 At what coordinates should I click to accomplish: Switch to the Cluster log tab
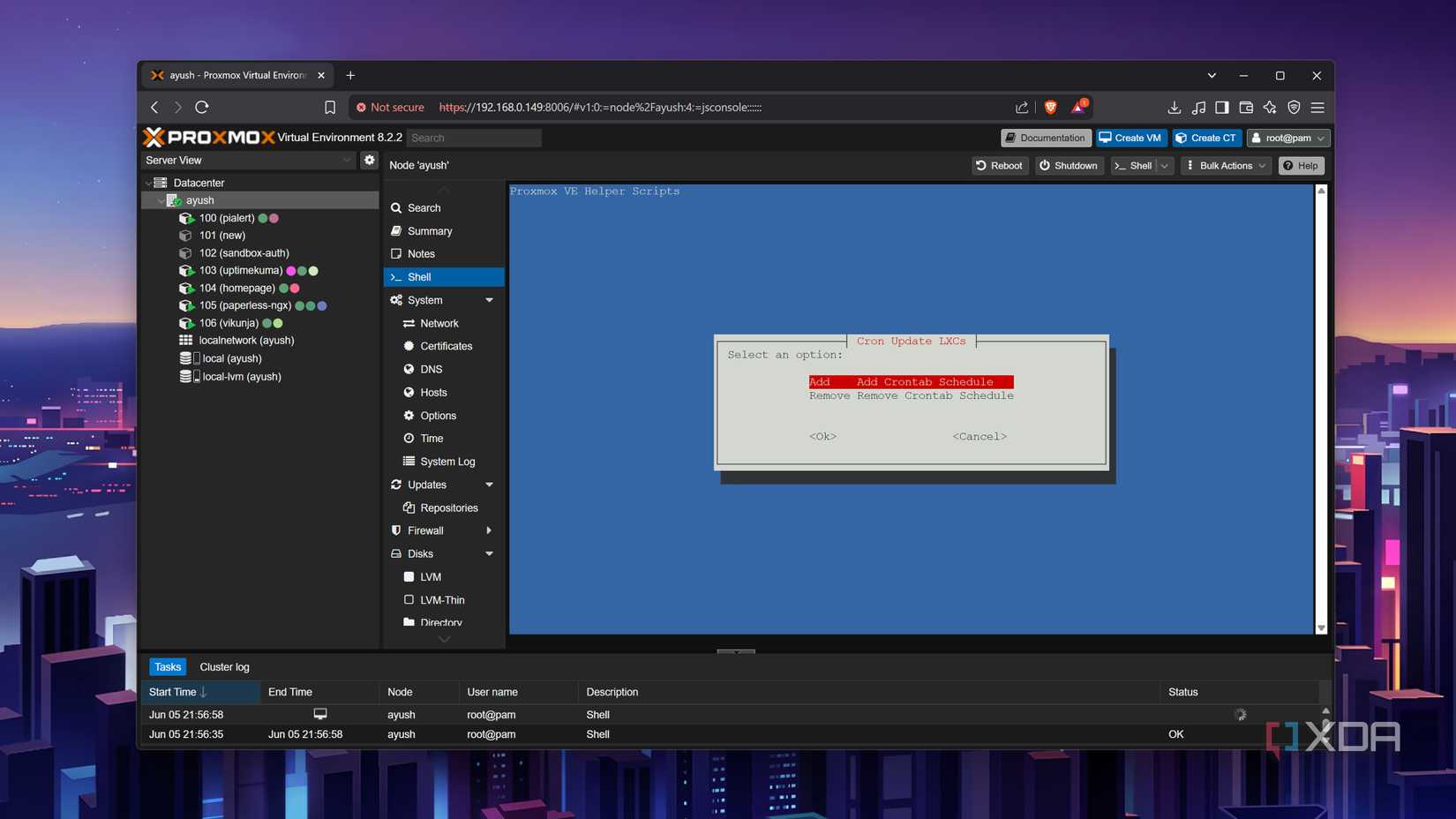(x=224, y=666)
